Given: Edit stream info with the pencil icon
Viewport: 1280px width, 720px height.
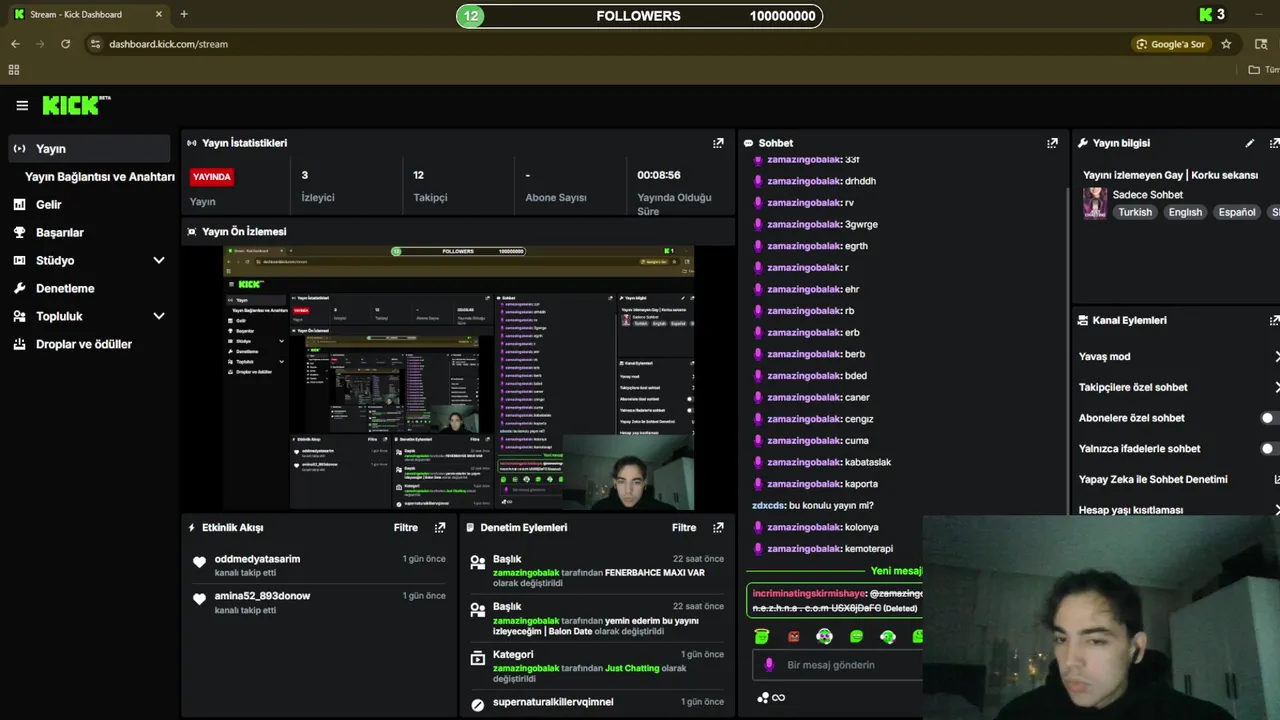Looking at the screenshot, I should tap(1249, 143).
